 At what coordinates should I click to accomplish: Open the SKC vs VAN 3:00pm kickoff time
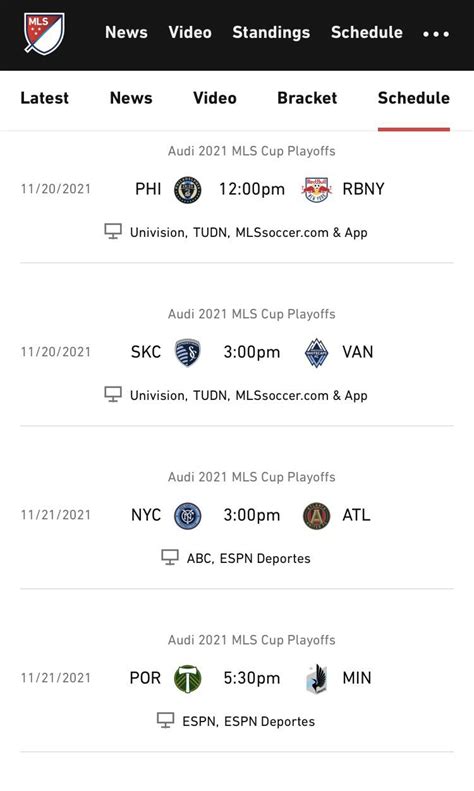tap(252, 352)
